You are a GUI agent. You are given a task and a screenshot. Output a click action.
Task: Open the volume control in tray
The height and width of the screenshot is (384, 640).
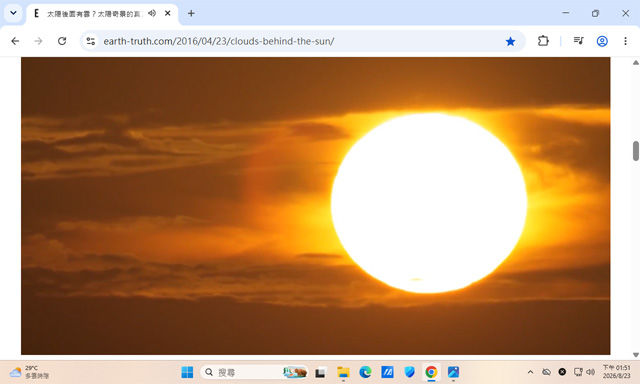591,372
